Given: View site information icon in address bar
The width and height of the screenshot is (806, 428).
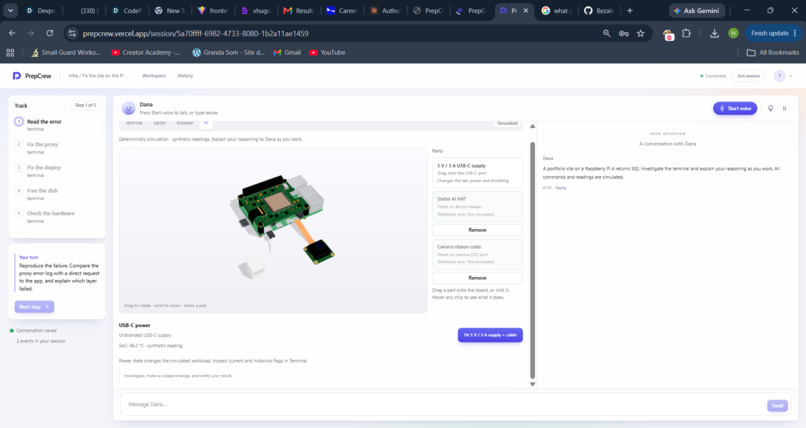Looking at the screenshot, I should (x=72, y=33).
